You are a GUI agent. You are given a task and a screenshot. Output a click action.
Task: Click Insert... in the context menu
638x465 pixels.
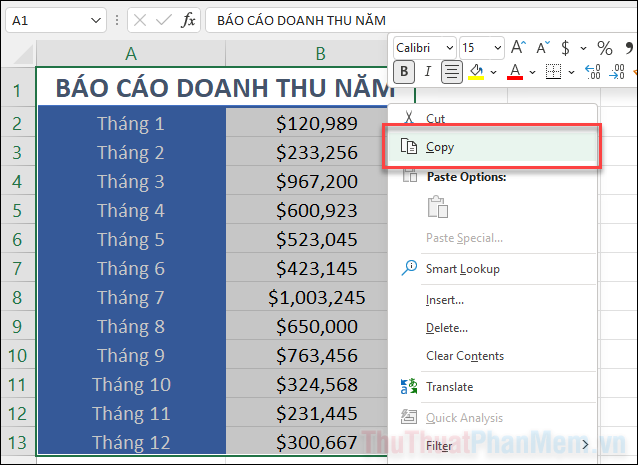445,300
